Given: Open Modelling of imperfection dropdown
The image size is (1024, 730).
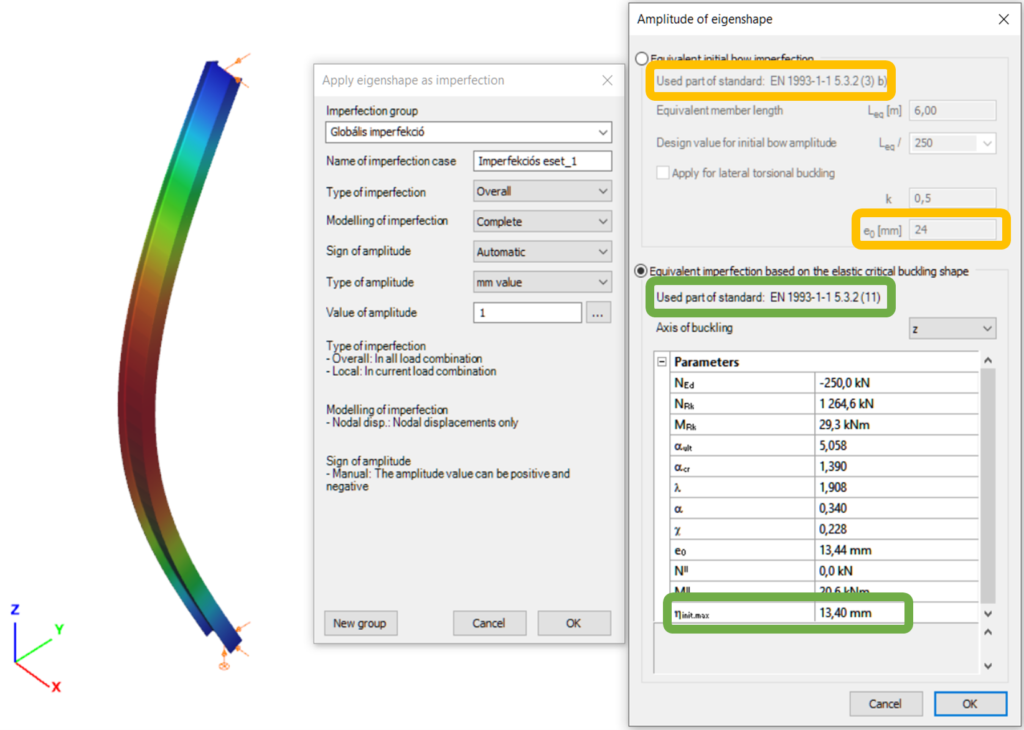Looking at the screenshot, I should pos(542,221).
